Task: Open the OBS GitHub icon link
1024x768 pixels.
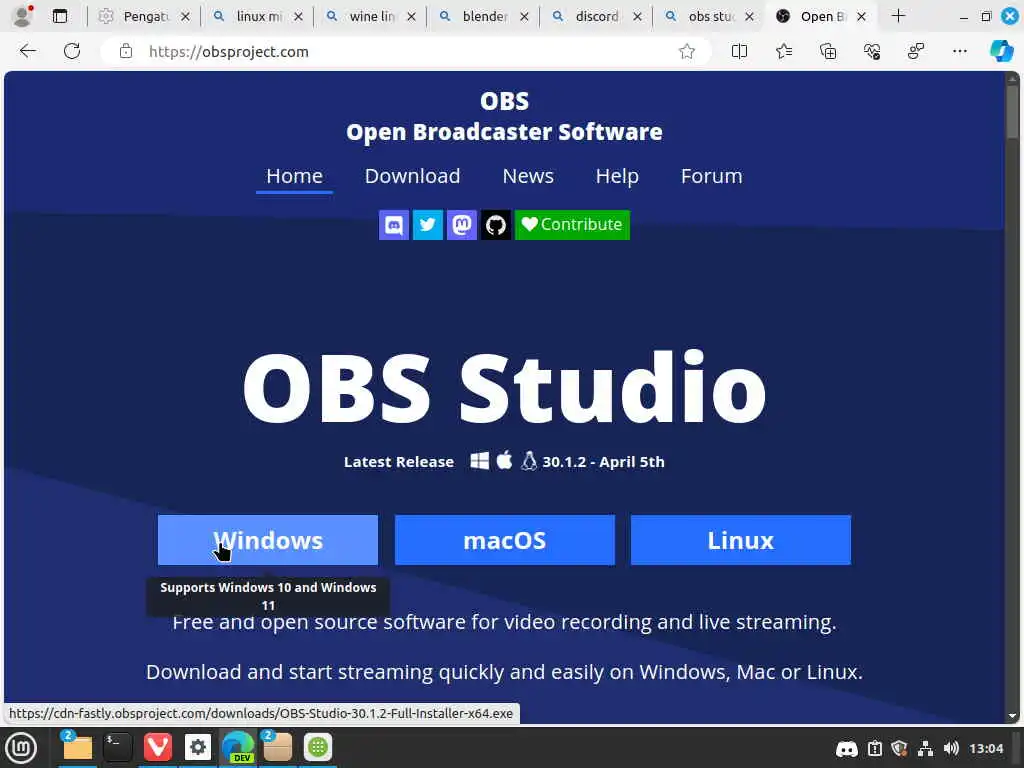Action: [x=496, y=225]
